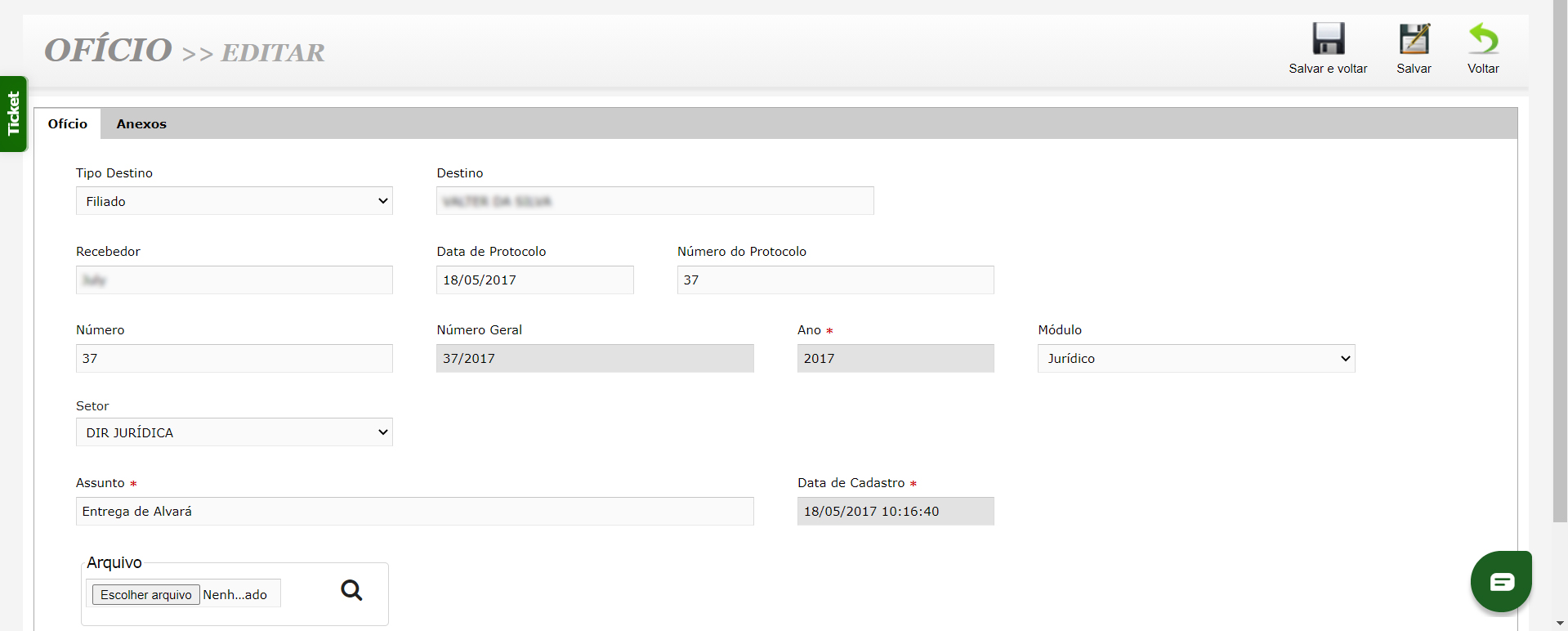Open the green chat bubble widget
This screenshot has width=1568, height=631.
[x=1500, y=582]
